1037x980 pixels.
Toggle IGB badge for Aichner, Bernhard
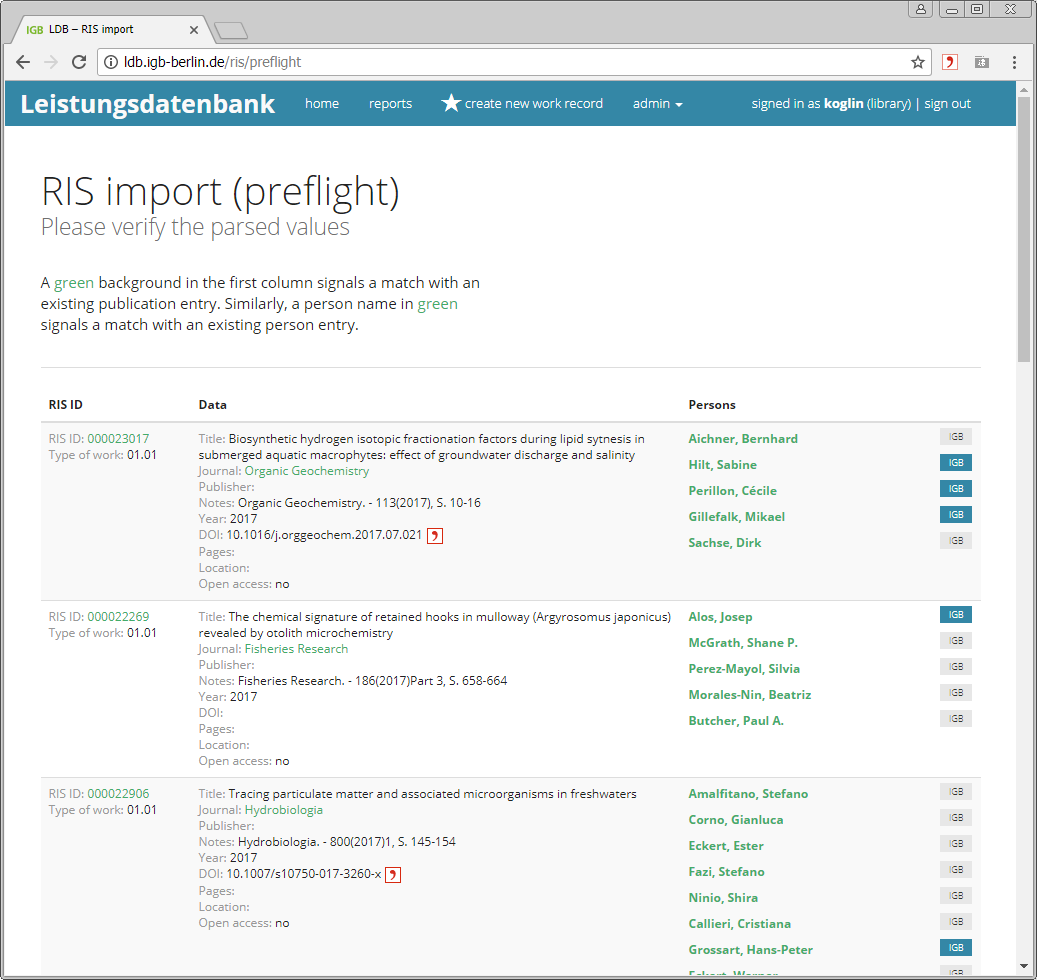955,437
